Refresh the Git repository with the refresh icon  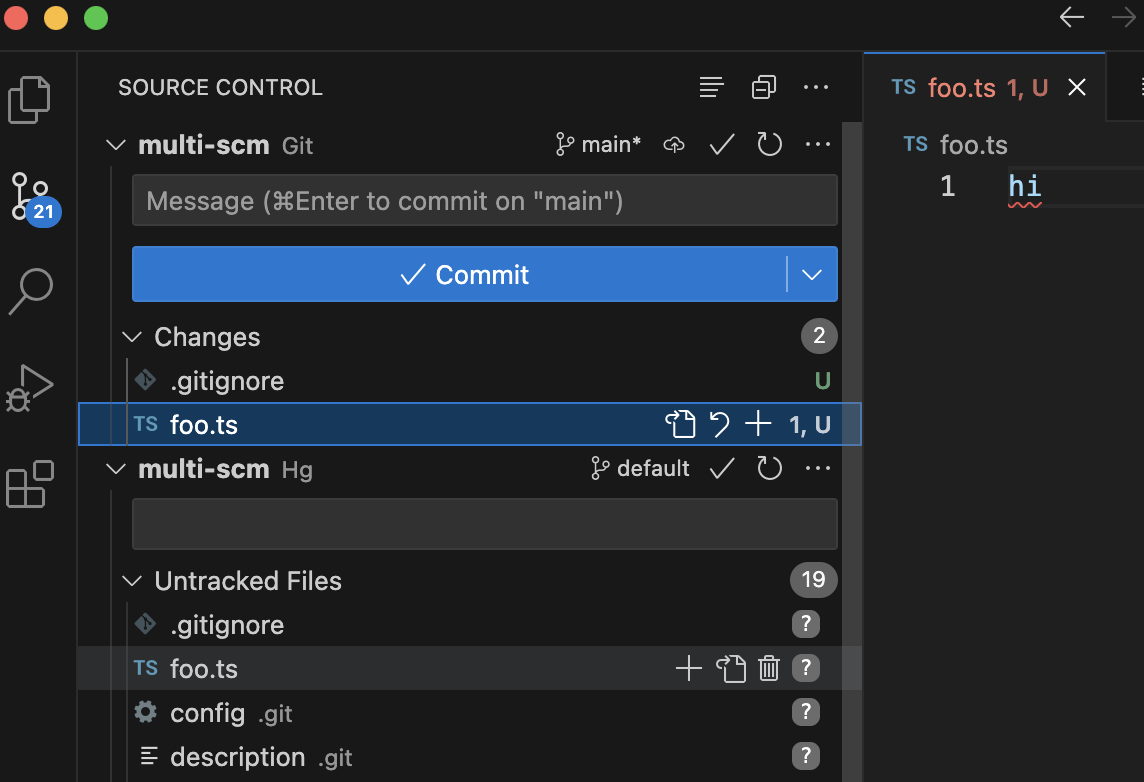(x=769, y=144)
